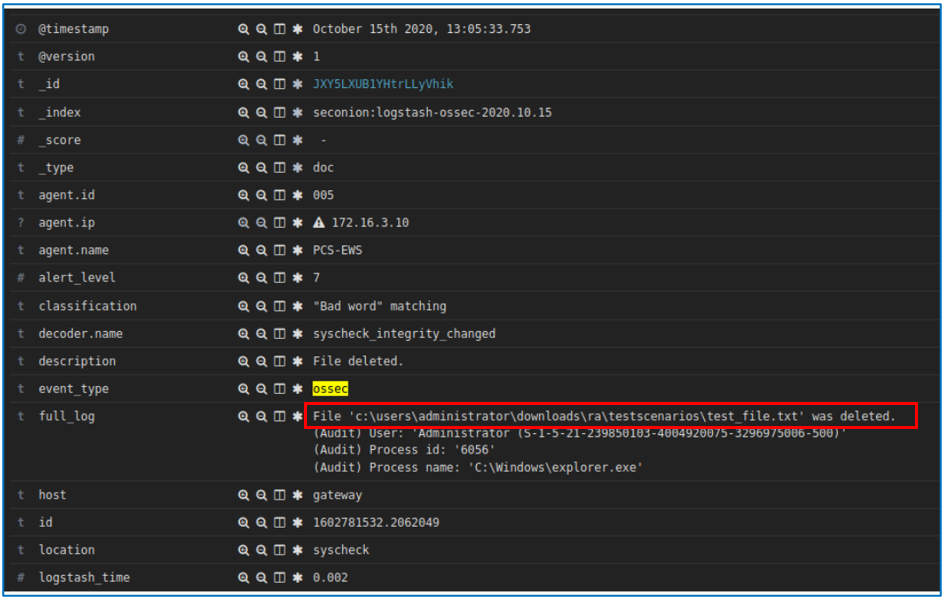Screen dimensions: 946x600
Task: Select timestamp value October 15th 2020
Action: click(x=422, y=29)
